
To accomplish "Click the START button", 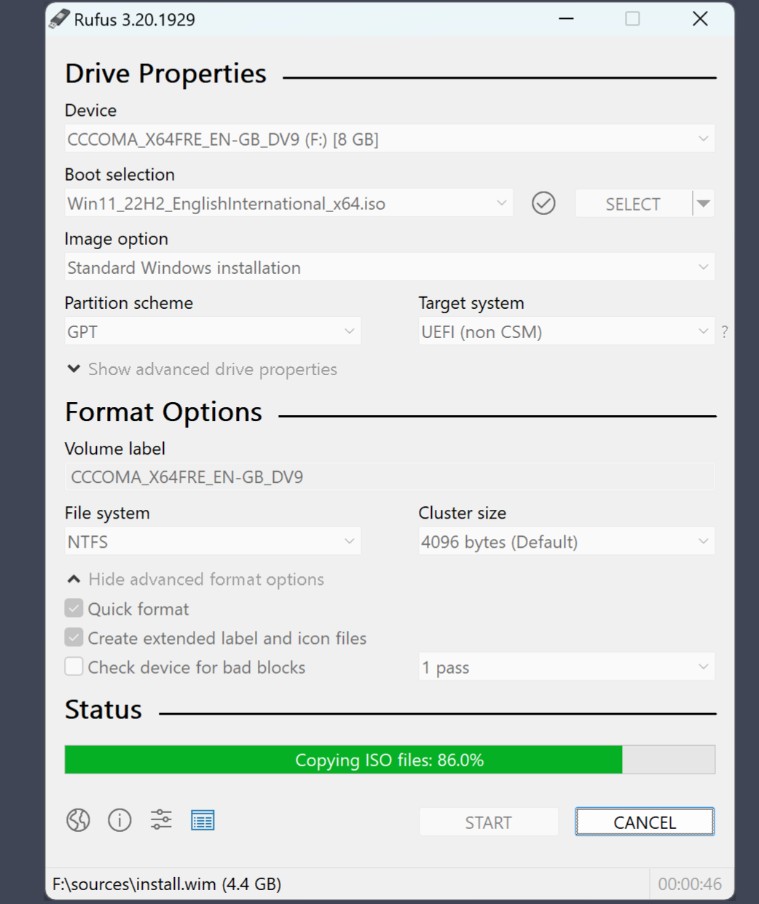I will pyautogui.click(x=489, y=822).
